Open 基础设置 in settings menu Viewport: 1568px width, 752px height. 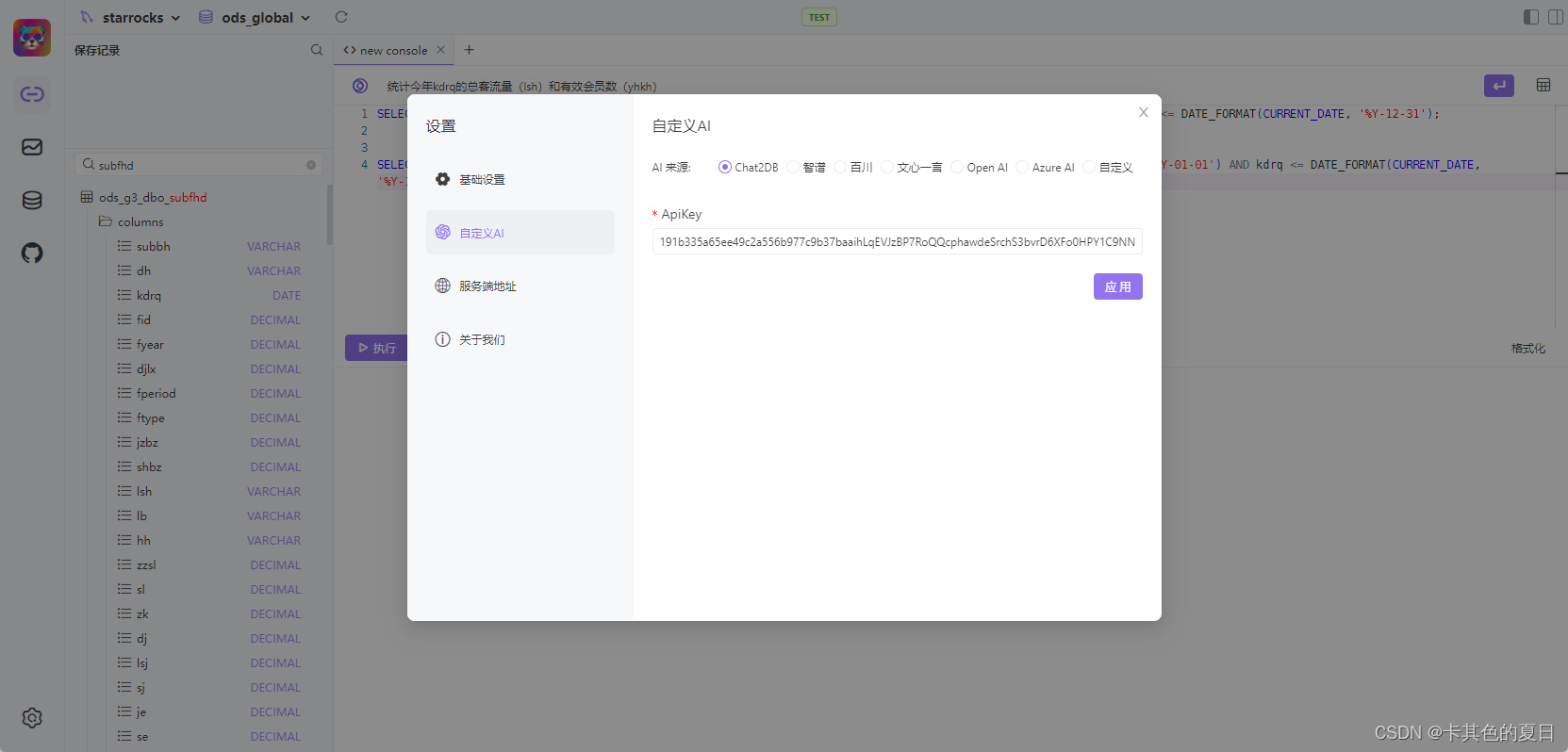pos(520,179)
